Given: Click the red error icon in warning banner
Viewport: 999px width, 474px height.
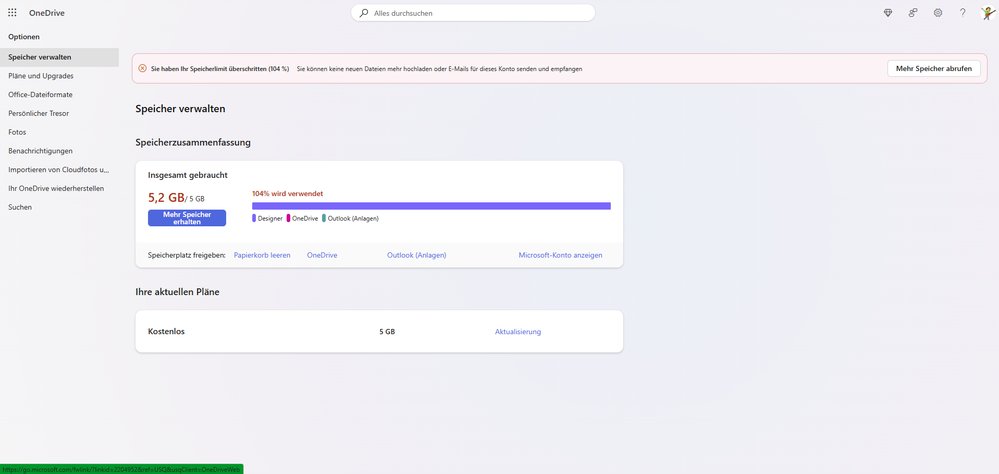Looking at the screenshot, I should tap(143, 68).
